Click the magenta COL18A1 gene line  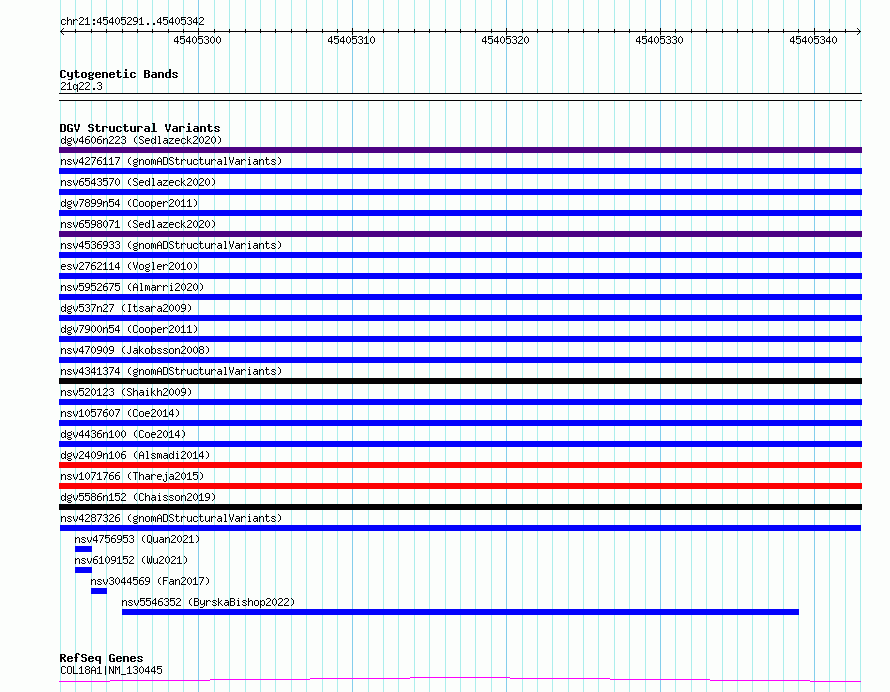pos(460,679)
